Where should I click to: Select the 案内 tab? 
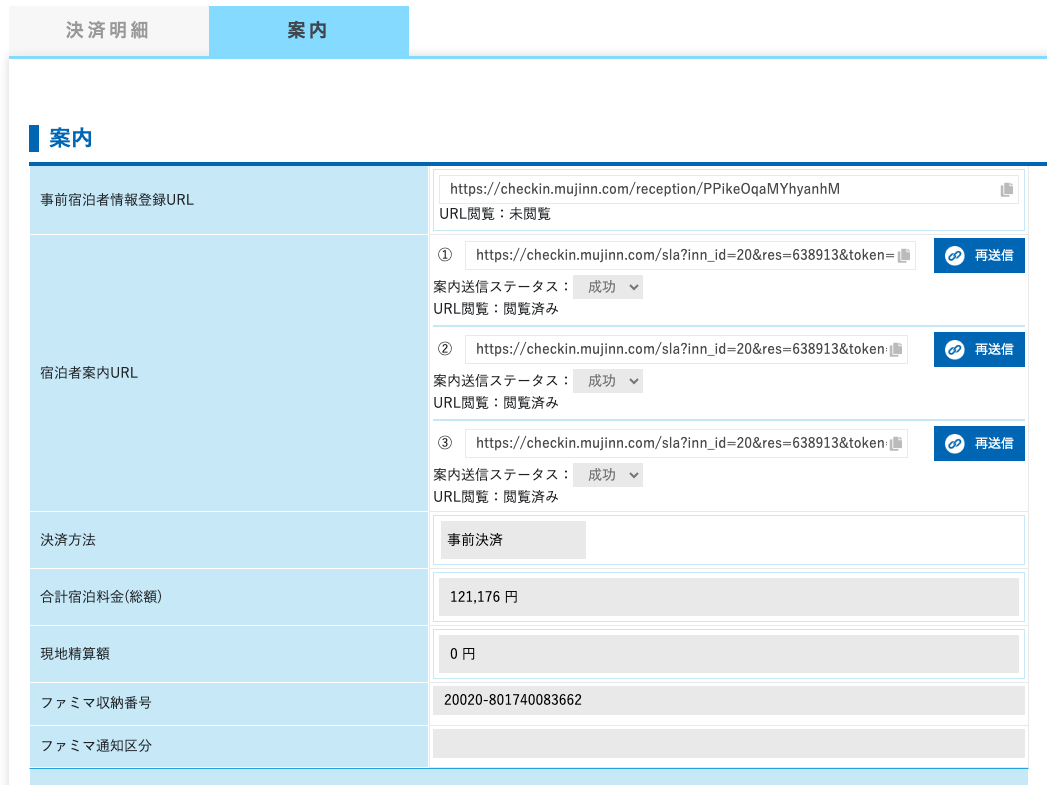[308, 31]
